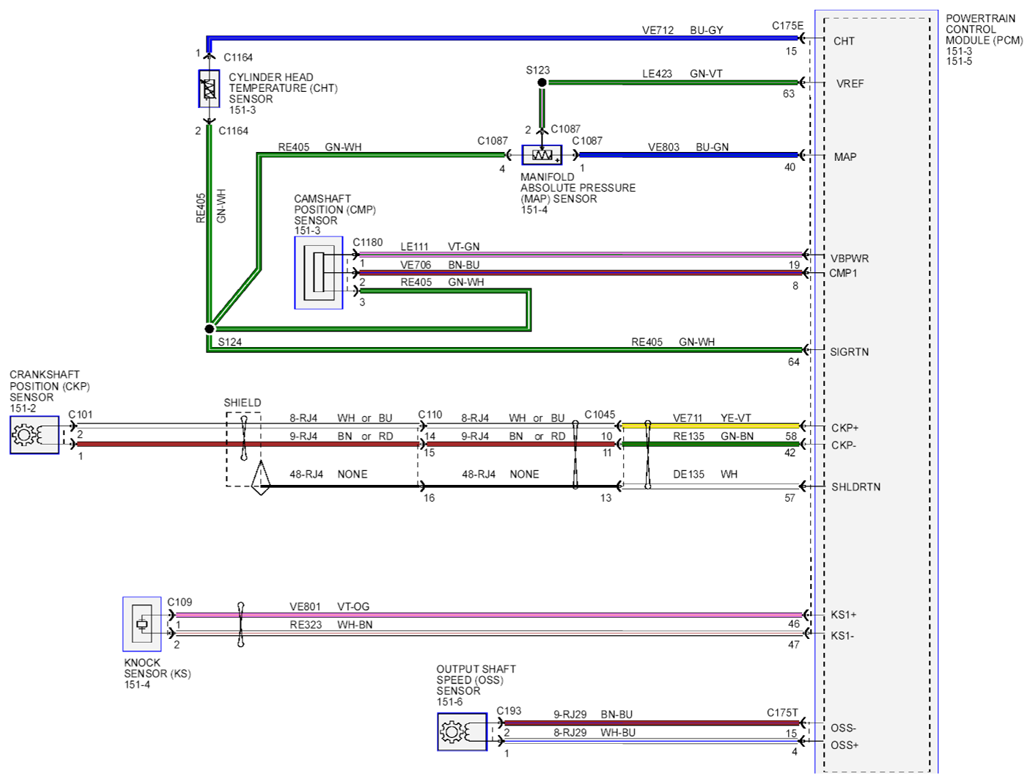Click the VBPWR pin label

click(x=849, y=259)
